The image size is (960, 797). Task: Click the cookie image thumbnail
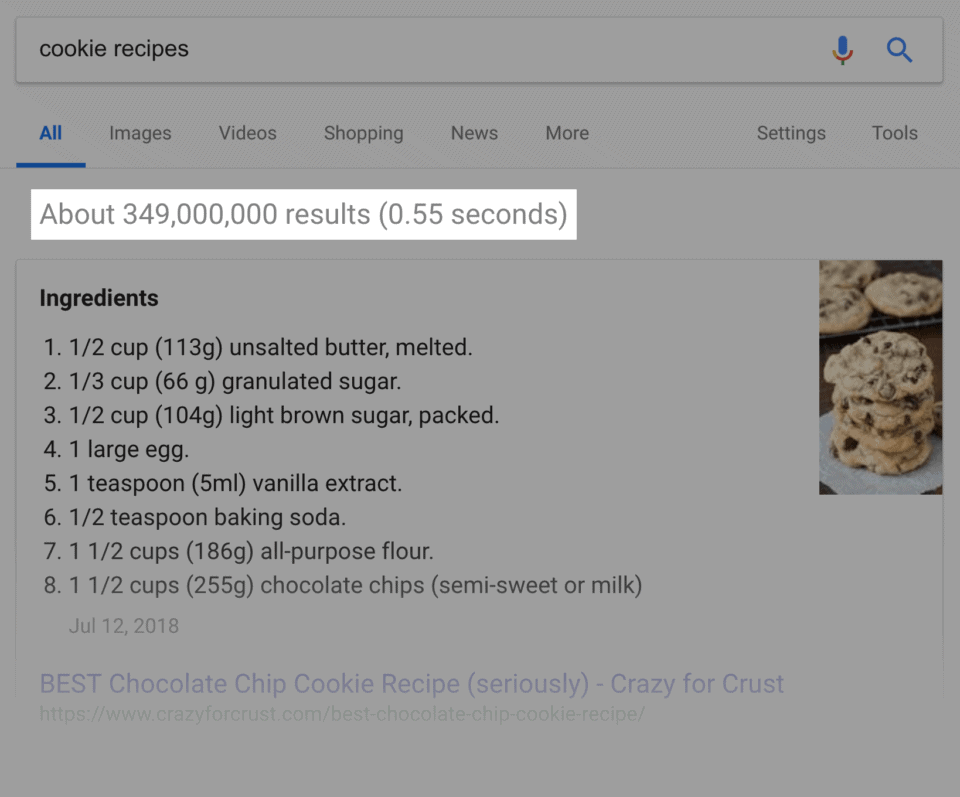coord(880,375)
